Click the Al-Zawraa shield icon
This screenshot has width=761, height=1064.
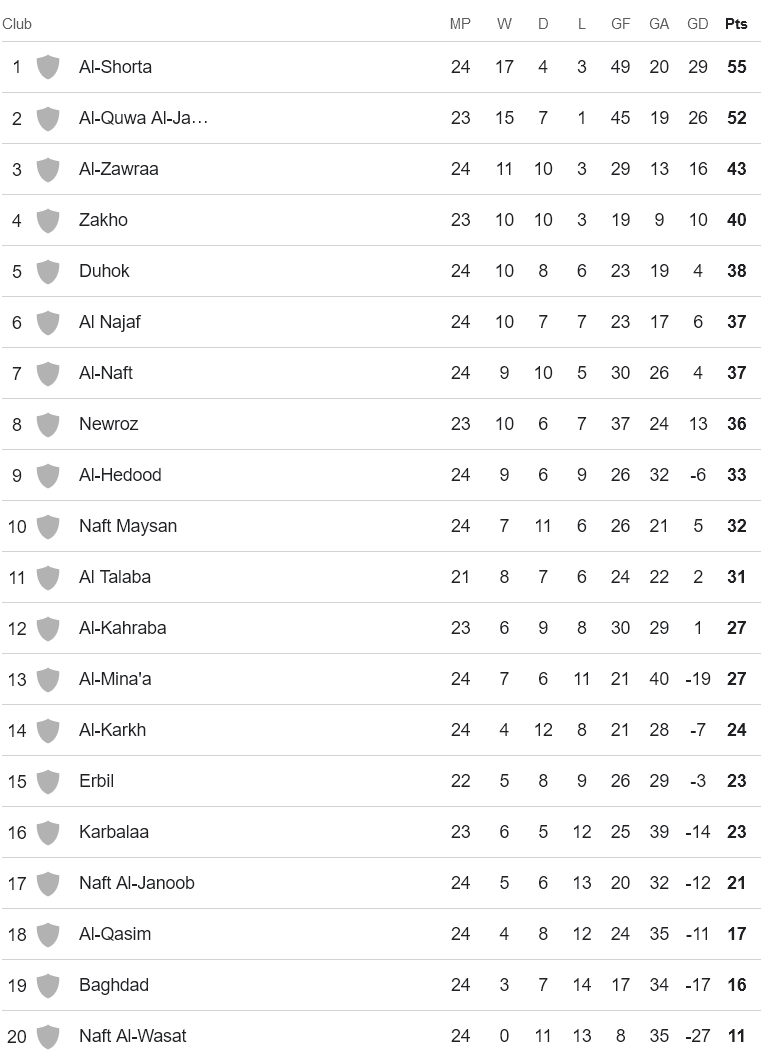(x=48, y=169)
